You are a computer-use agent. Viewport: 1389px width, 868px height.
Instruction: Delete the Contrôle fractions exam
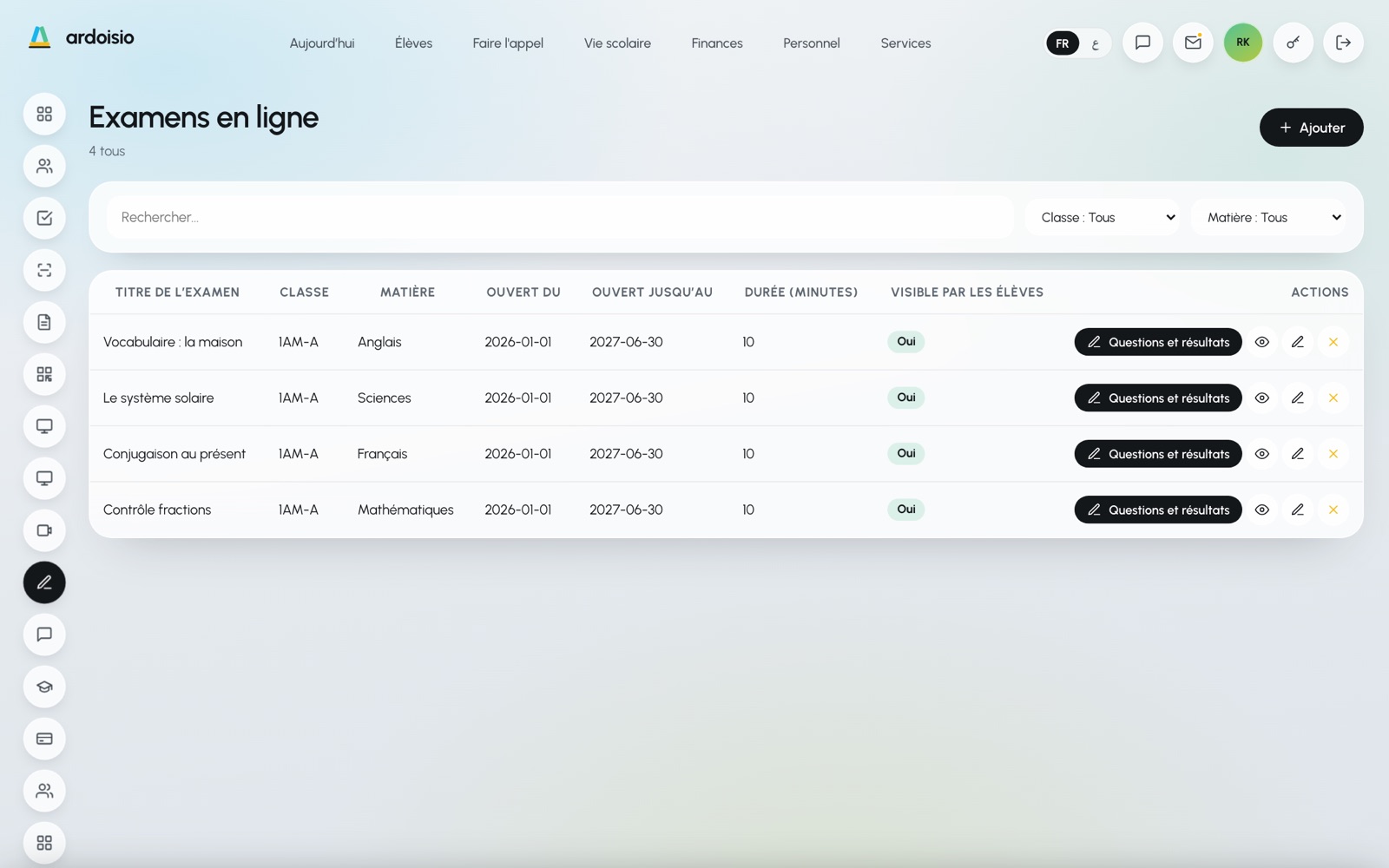coord(1333,510)
